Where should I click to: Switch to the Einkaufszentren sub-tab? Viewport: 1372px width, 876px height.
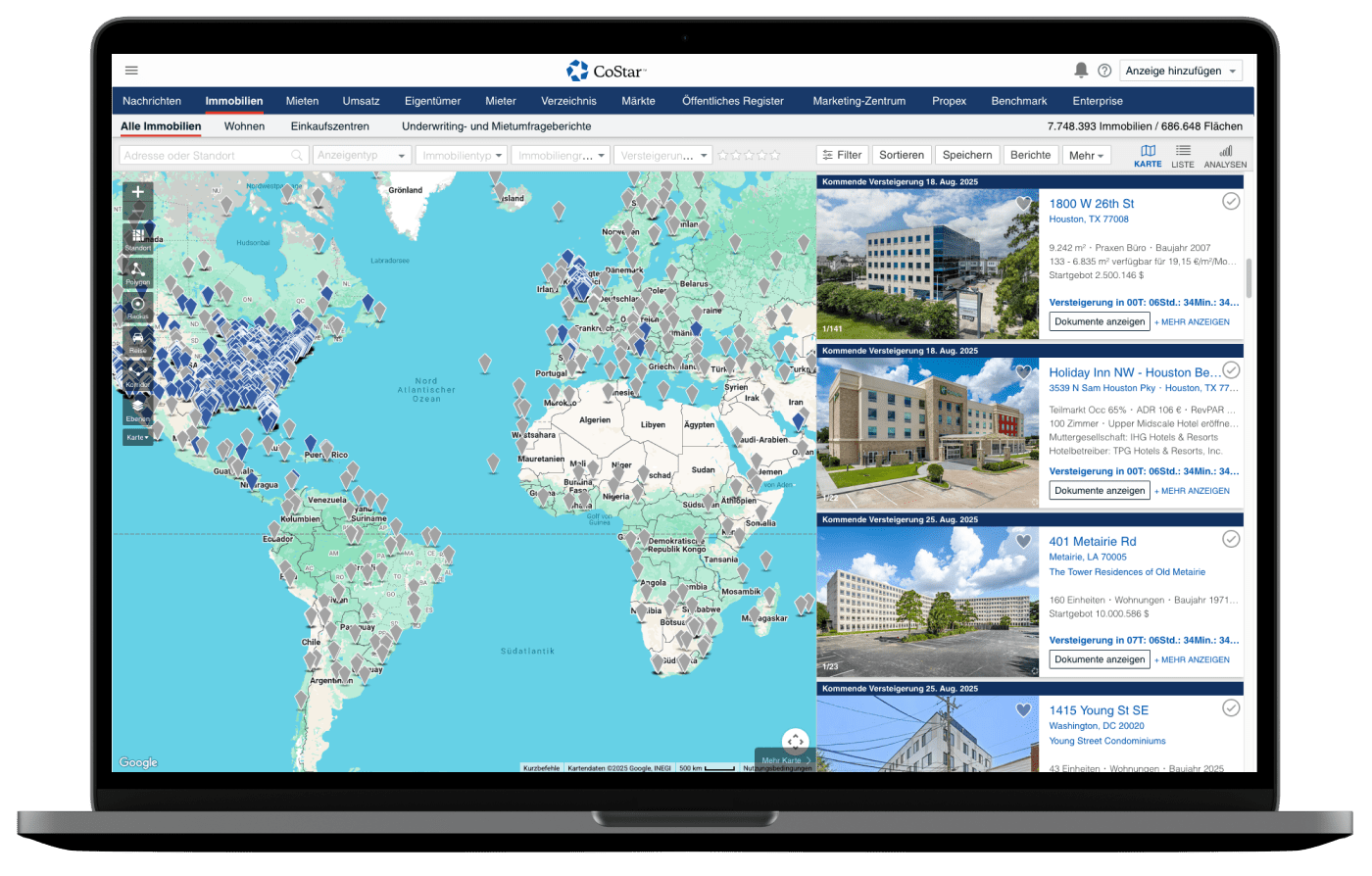click(x=329, y=126)
